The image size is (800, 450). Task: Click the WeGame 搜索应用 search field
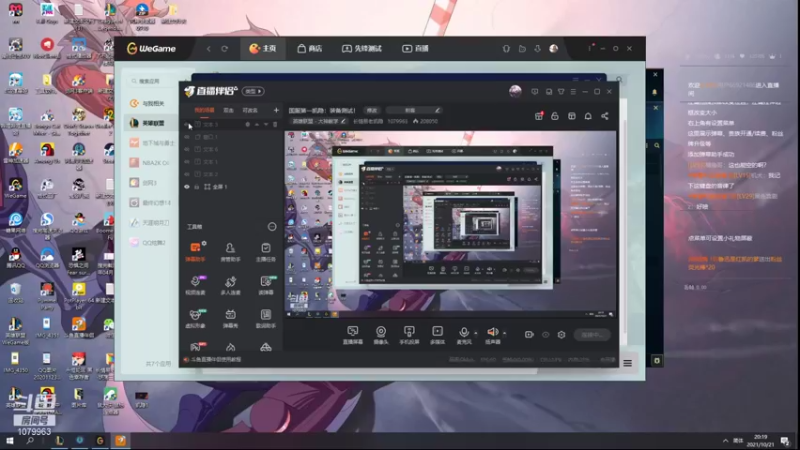click(x=151, y=81)
